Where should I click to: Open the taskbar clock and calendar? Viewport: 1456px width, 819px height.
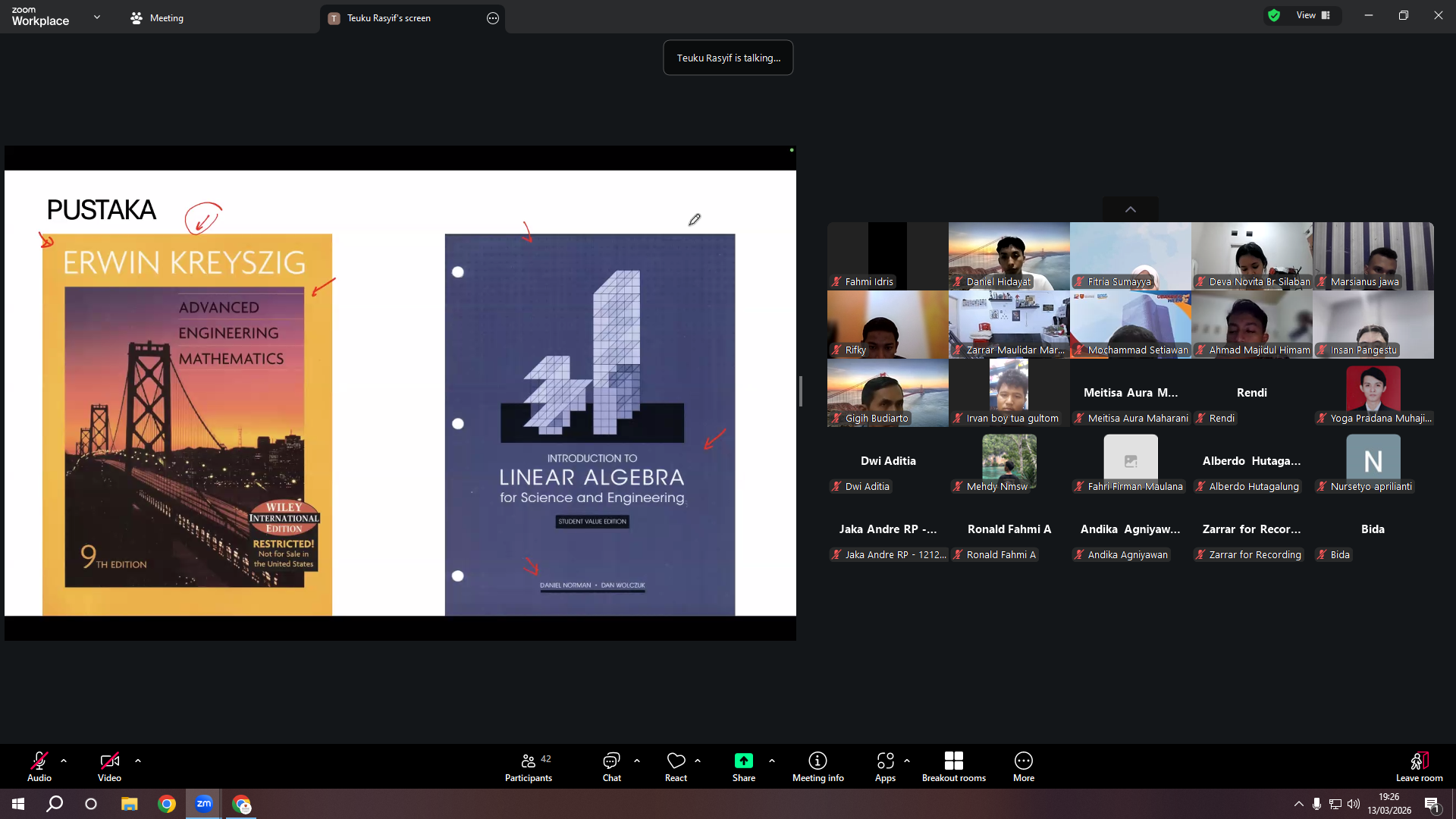pyautogui.click(x=1389, y=804)
